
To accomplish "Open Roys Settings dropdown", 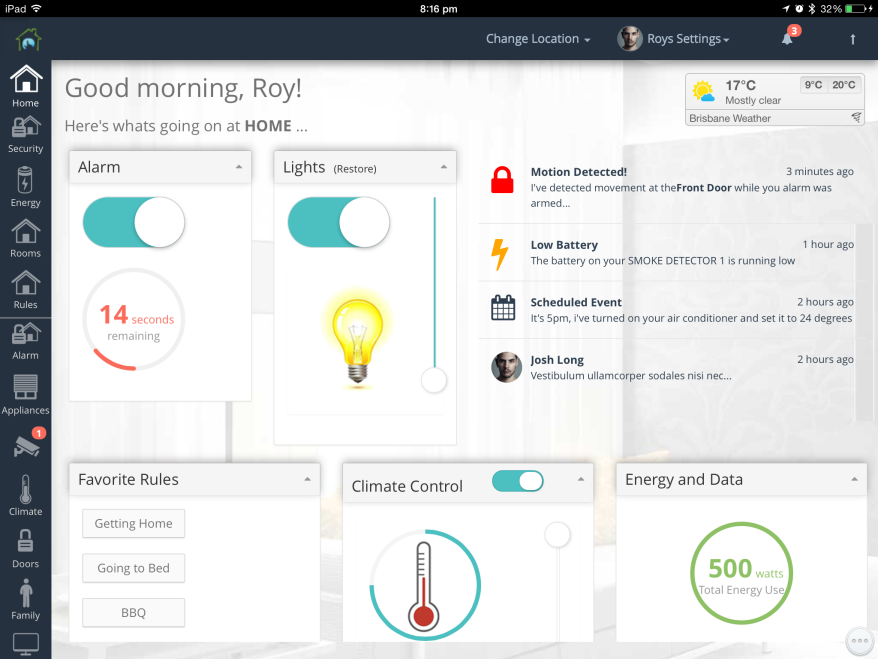I will click(688, 39).
